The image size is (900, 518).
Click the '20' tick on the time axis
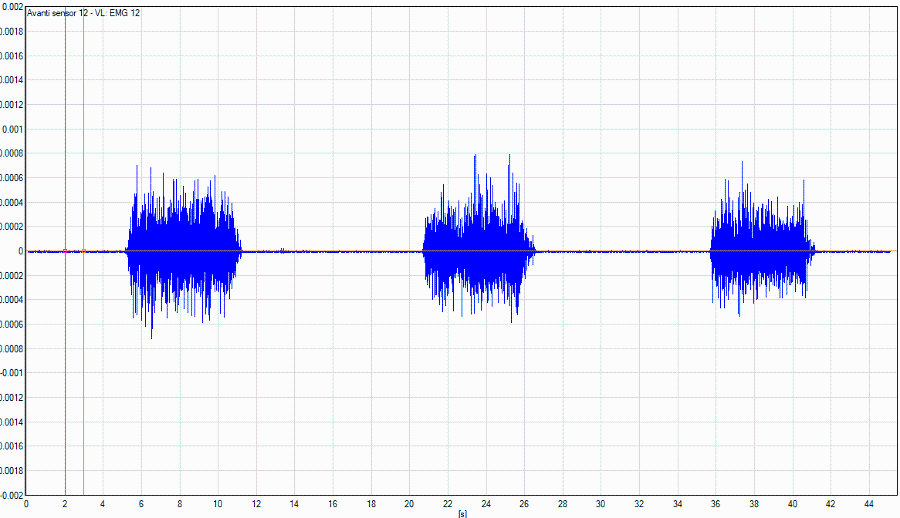coord(409,504)
